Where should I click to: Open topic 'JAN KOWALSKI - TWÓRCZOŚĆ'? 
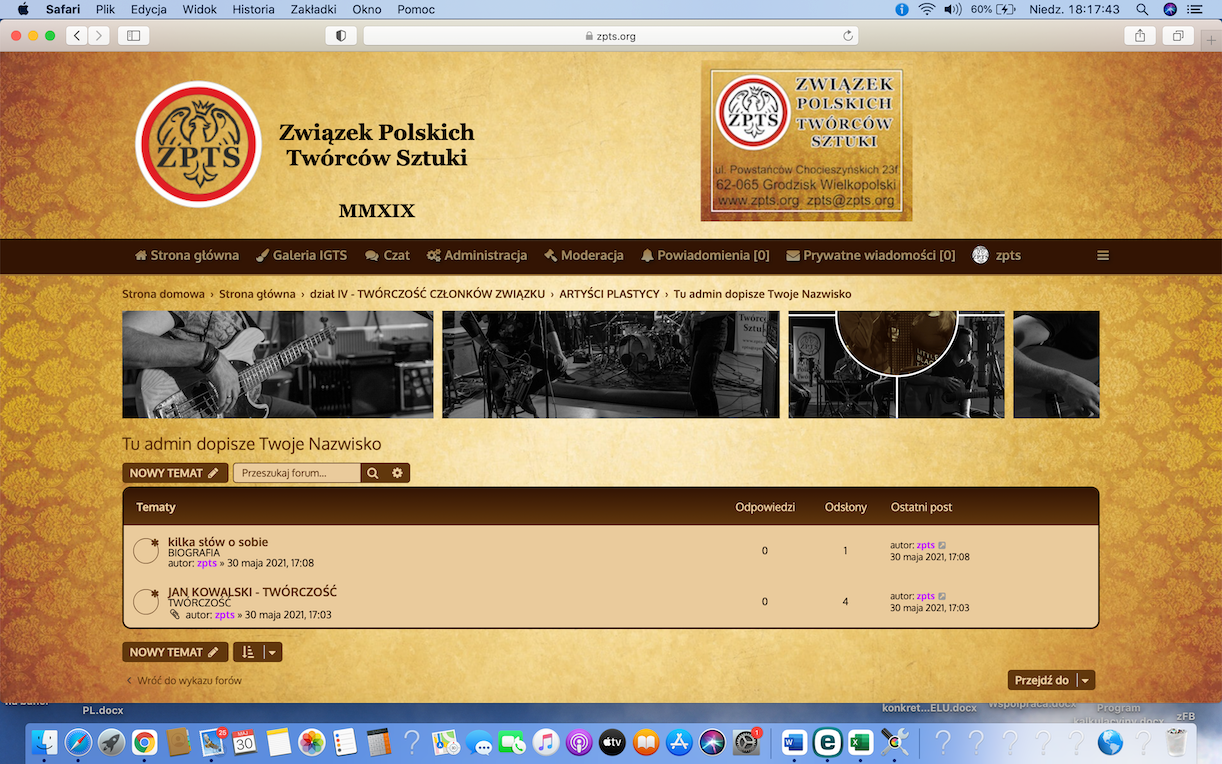click(x=252, y=592)
